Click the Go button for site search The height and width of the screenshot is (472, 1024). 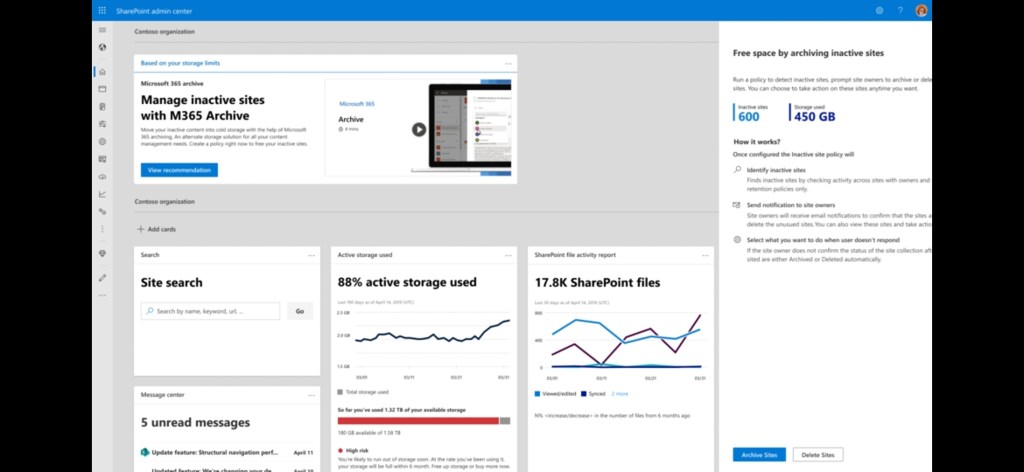(x=299, y=311)
